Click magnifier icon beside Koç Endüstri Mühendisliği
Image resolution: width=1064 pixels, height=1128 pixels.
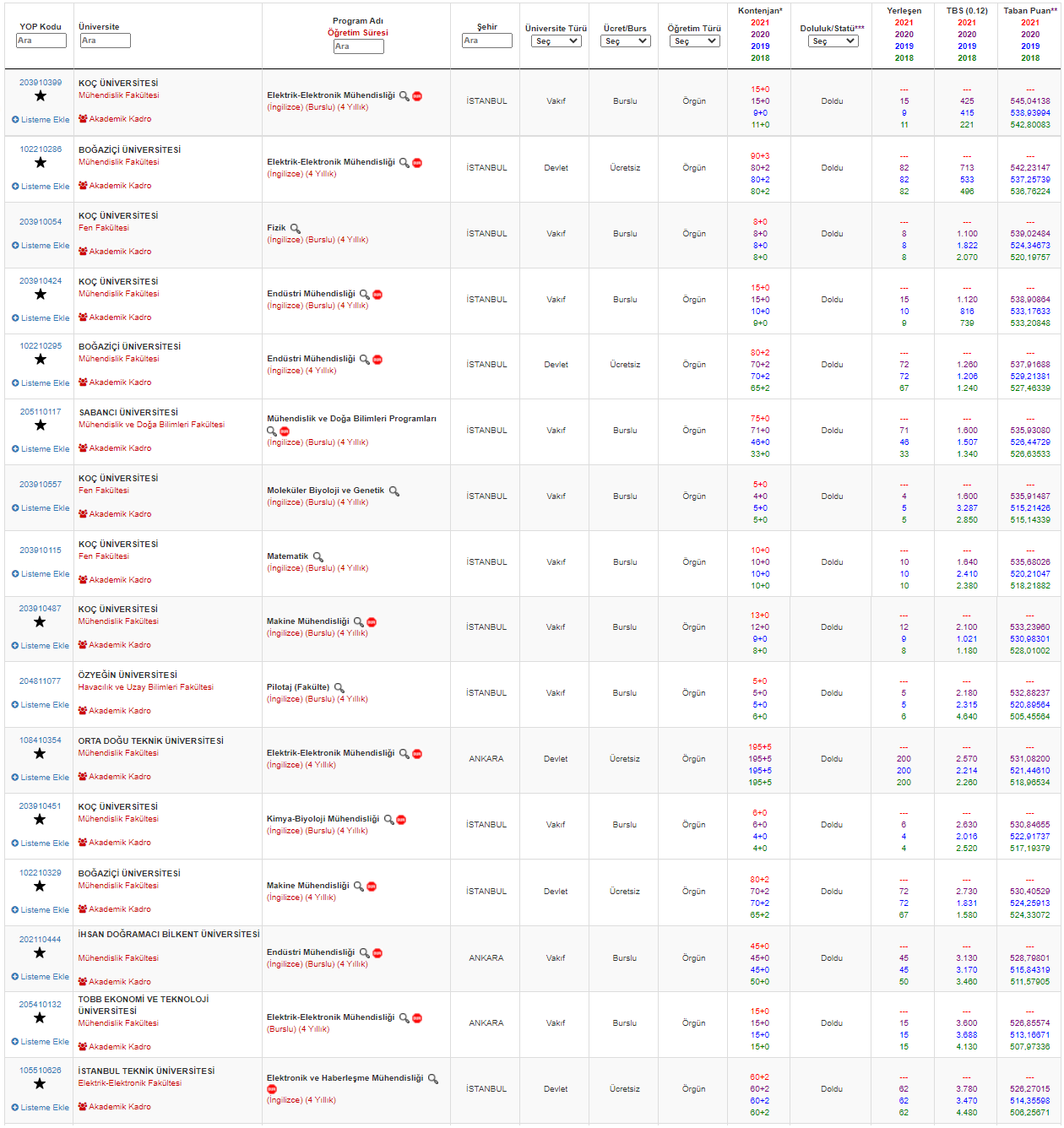pos(365,295)
